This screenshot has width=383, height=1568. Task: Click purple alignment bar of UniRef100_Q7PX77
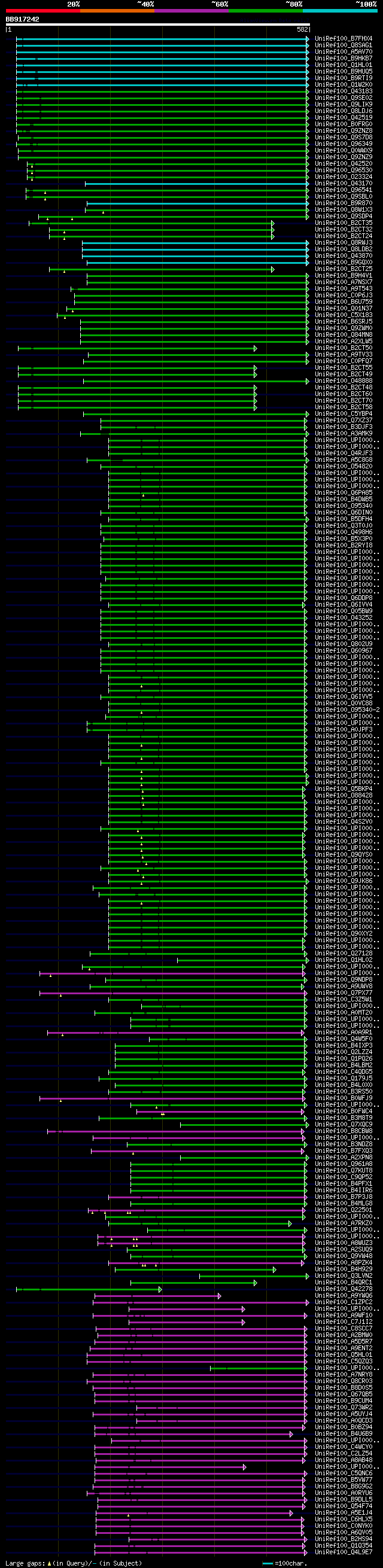(173, 992)
